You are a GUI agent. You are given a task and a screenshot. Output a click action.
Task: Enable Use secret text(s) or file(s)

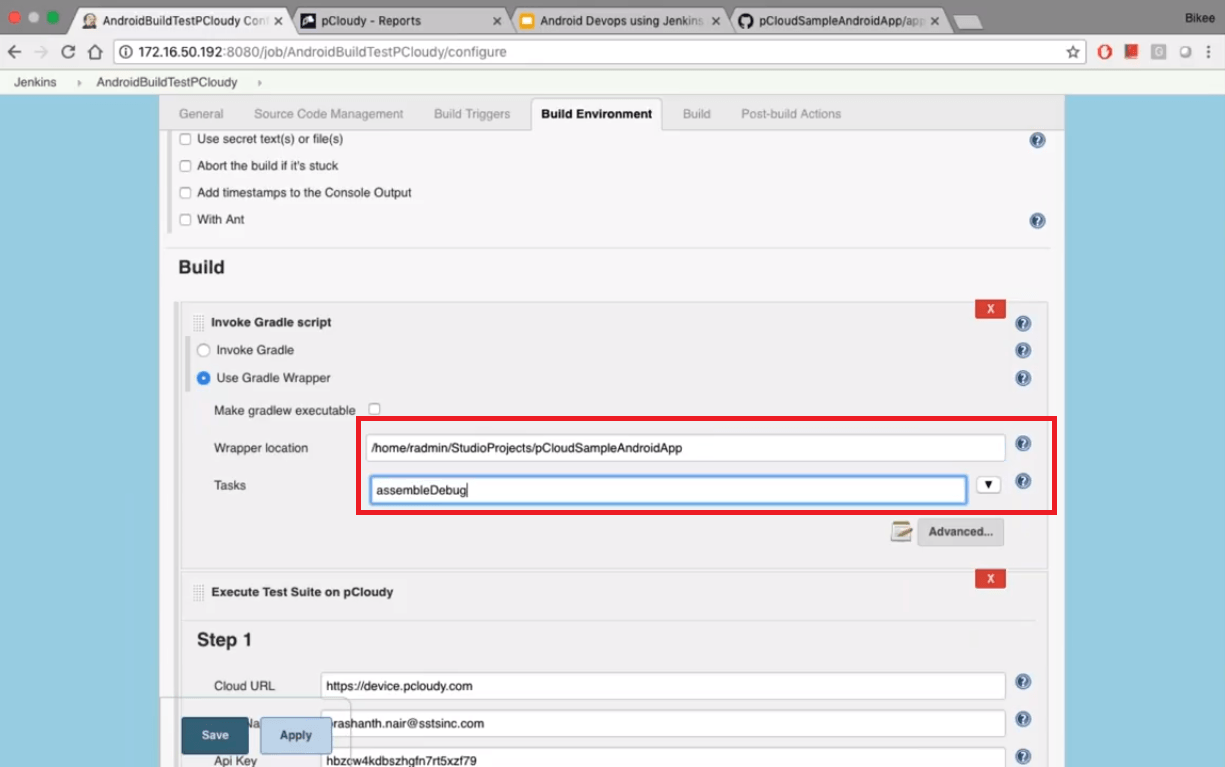pyautogui.click(x=185, y=139)
